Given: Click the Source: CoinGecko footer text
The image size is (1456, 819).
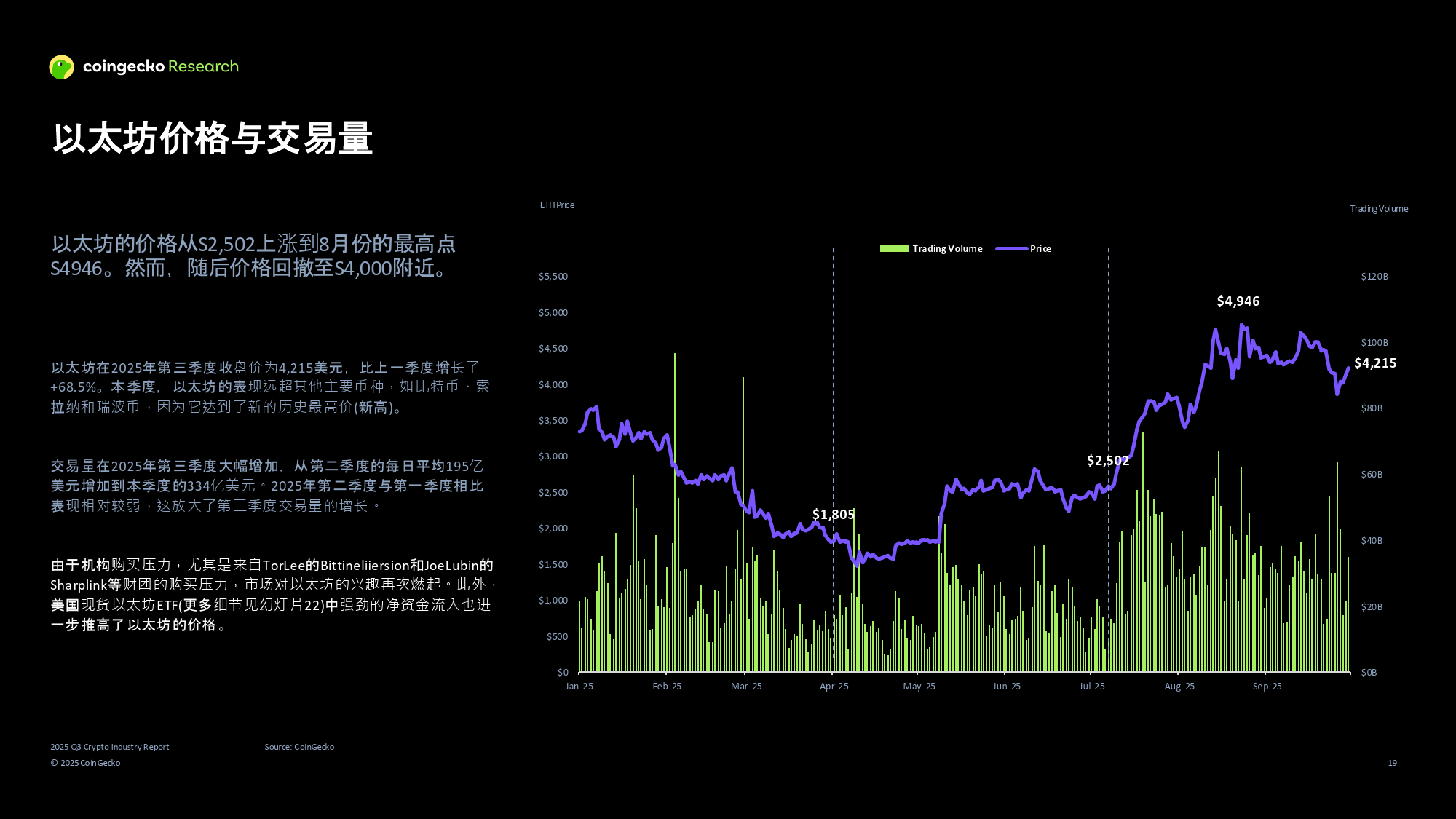Looking at the screenshot, I should [299, 747].
